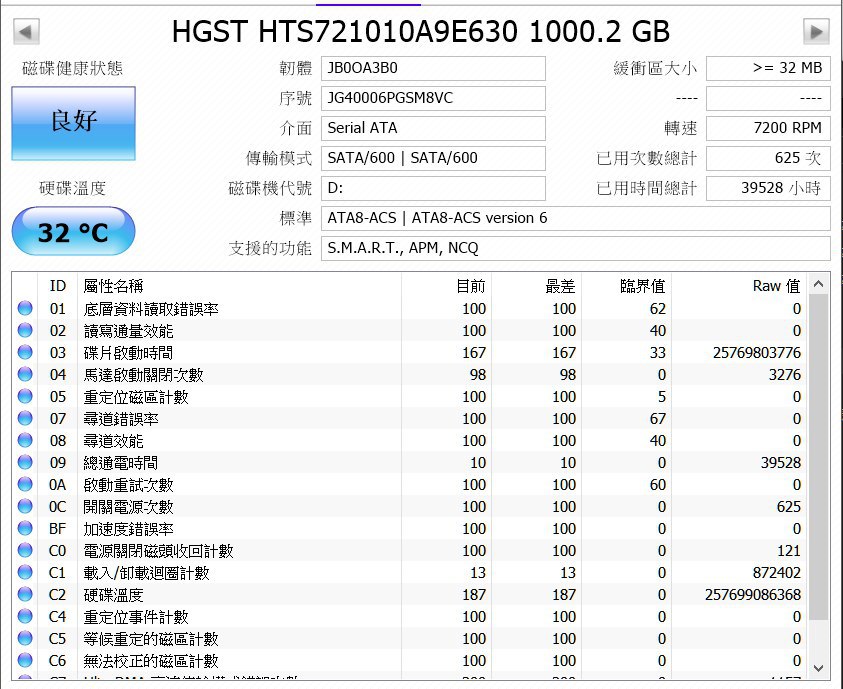This screenshot has width=843, height=689.
Task: Click the 7200 RPM rotation field
Action: (x=768, y=128)
